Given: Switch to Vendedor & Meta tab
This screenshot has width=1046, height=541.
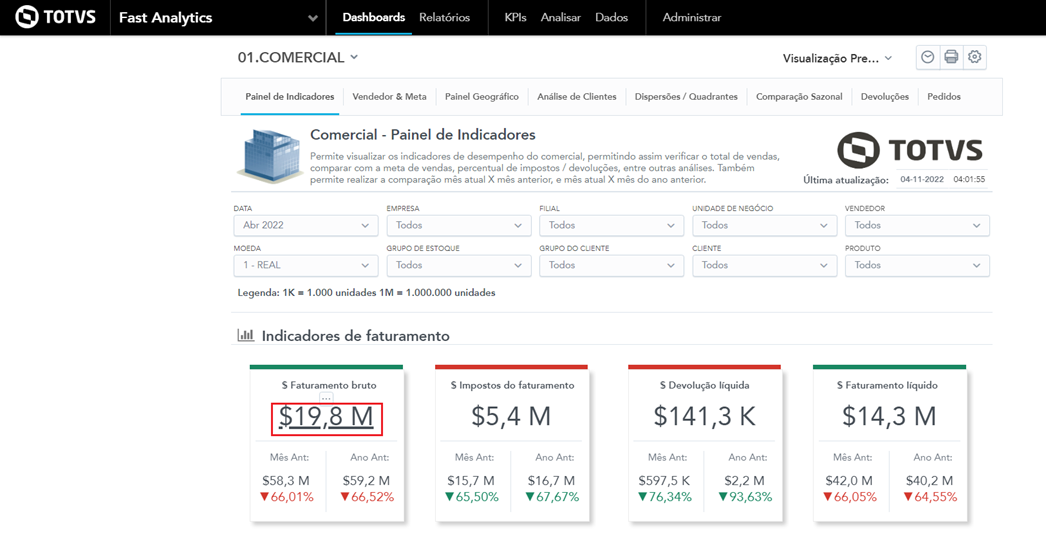Looking at the screenshot, I should (x=390, y=97).
